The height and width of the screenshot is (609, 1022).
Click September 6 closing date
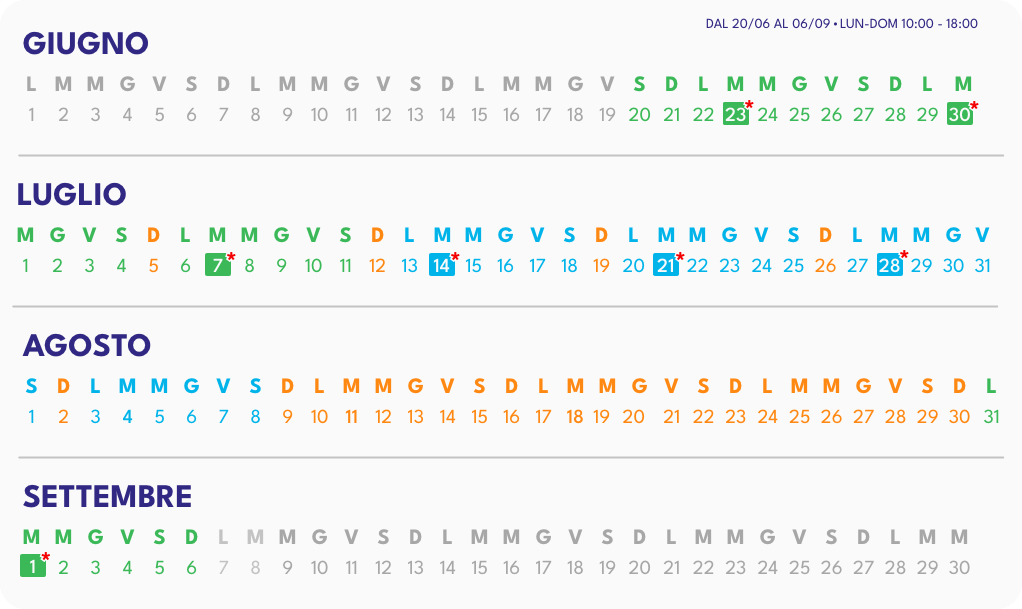(191, 568)
